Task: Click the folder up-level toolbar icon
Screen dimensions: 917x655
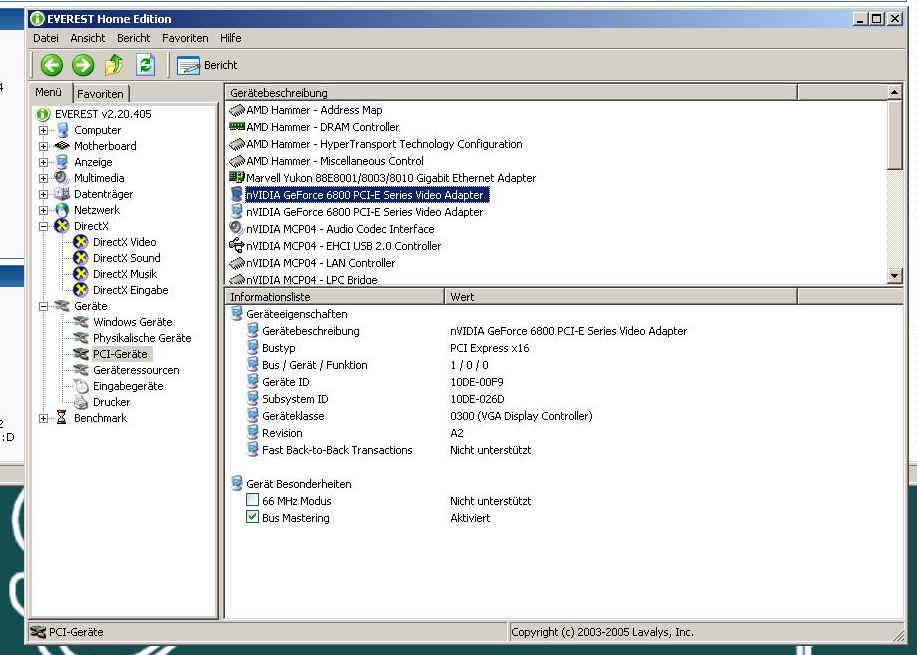Action: 114,65
